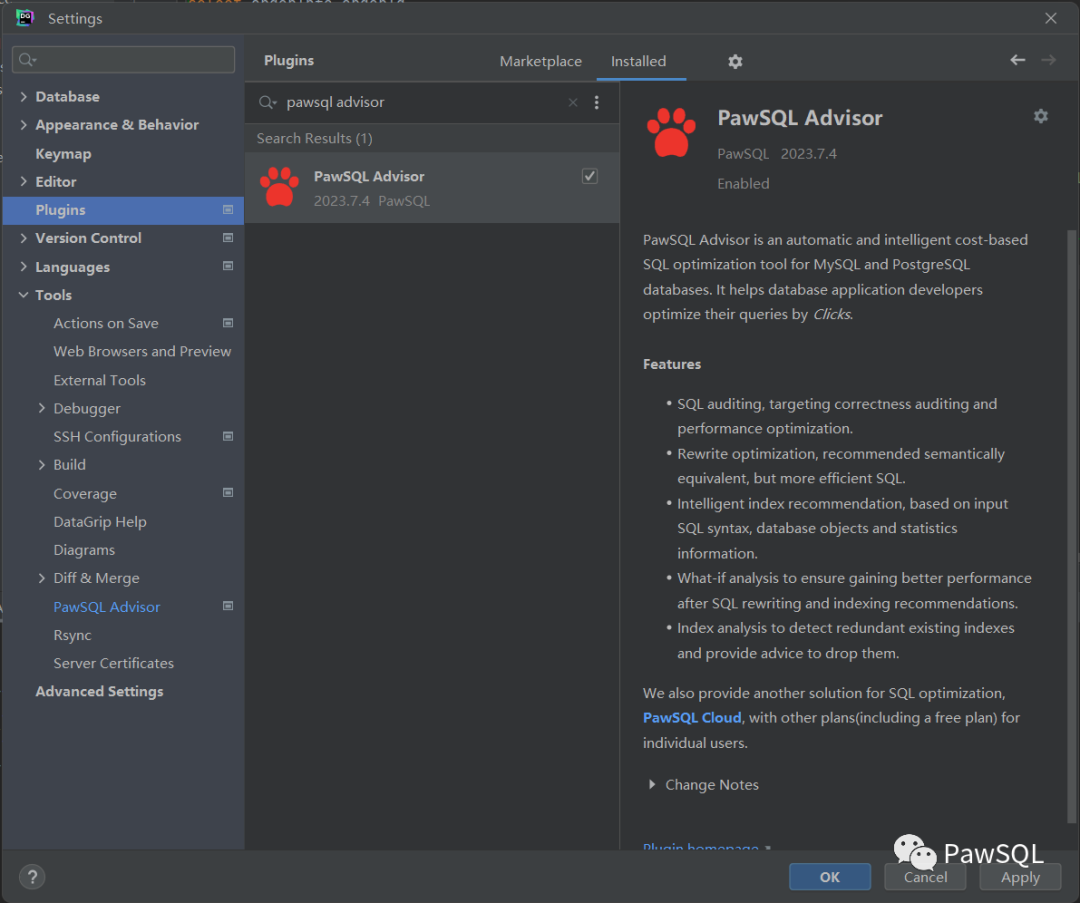Disable the PawSQL Advisor plugin checkbox
The height and width of the screenshot is (903, 1080).
590,176
